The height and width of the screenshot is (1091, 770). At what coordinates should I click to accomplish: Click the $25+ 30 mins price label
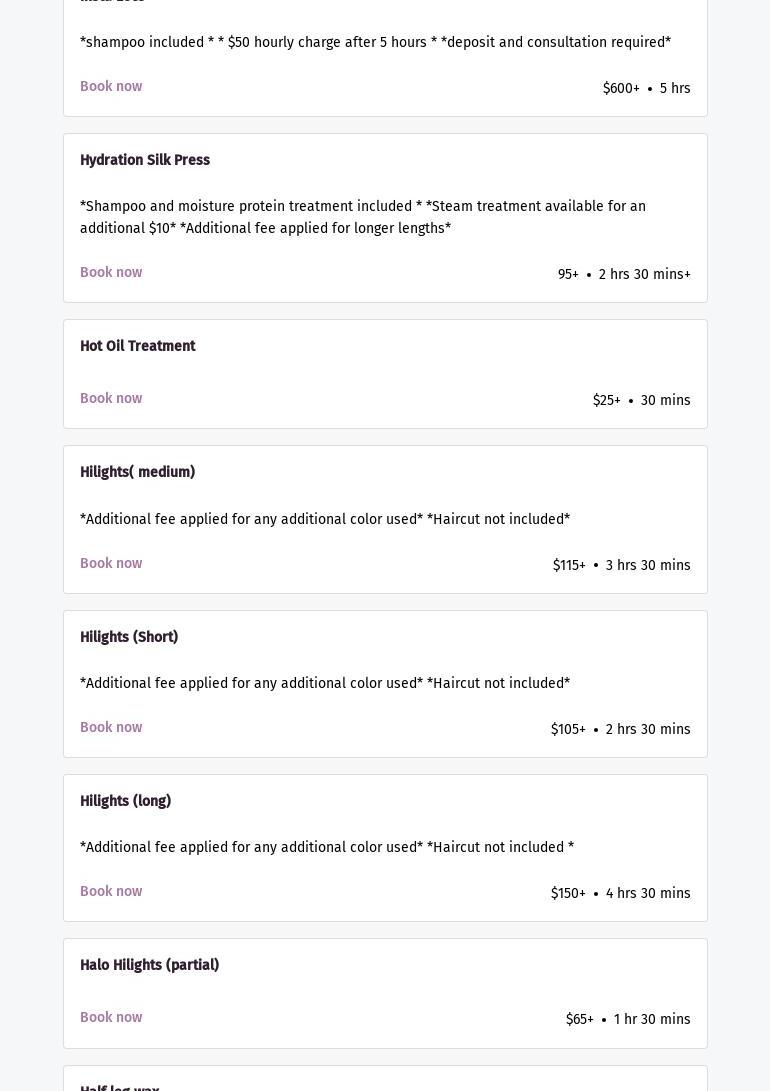tap(641, 401)
